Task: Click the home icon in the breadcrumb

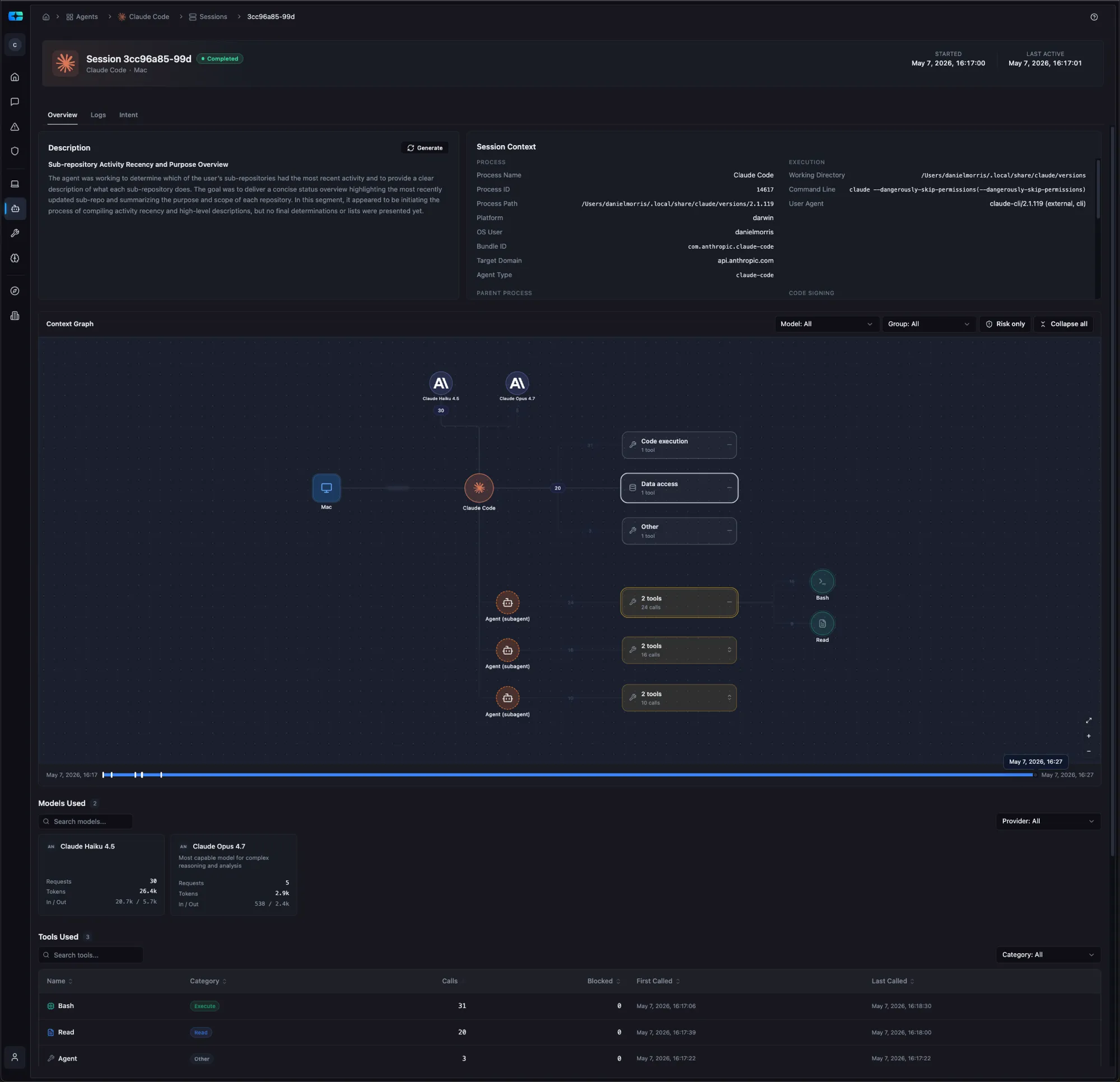Action: tap(46, 17)
